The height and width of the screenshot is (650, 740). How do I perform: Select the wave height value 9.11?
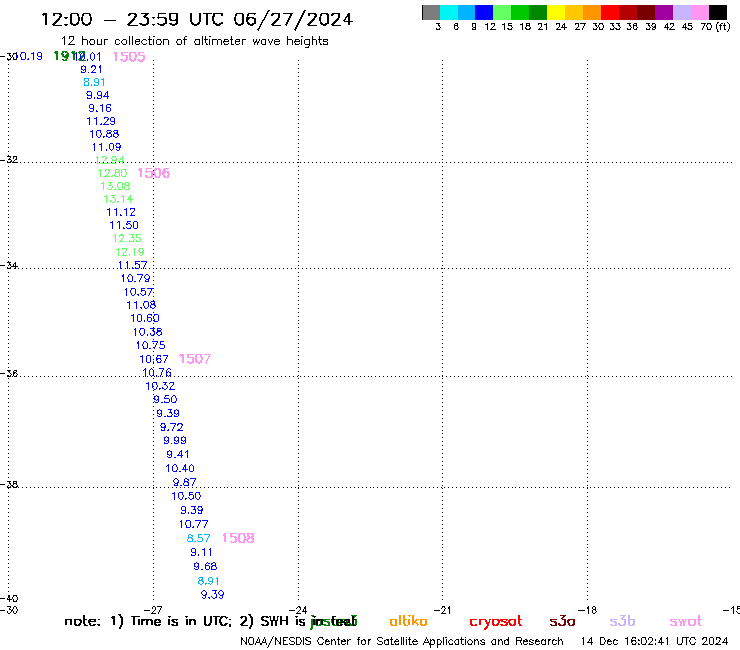click(201, 552)
